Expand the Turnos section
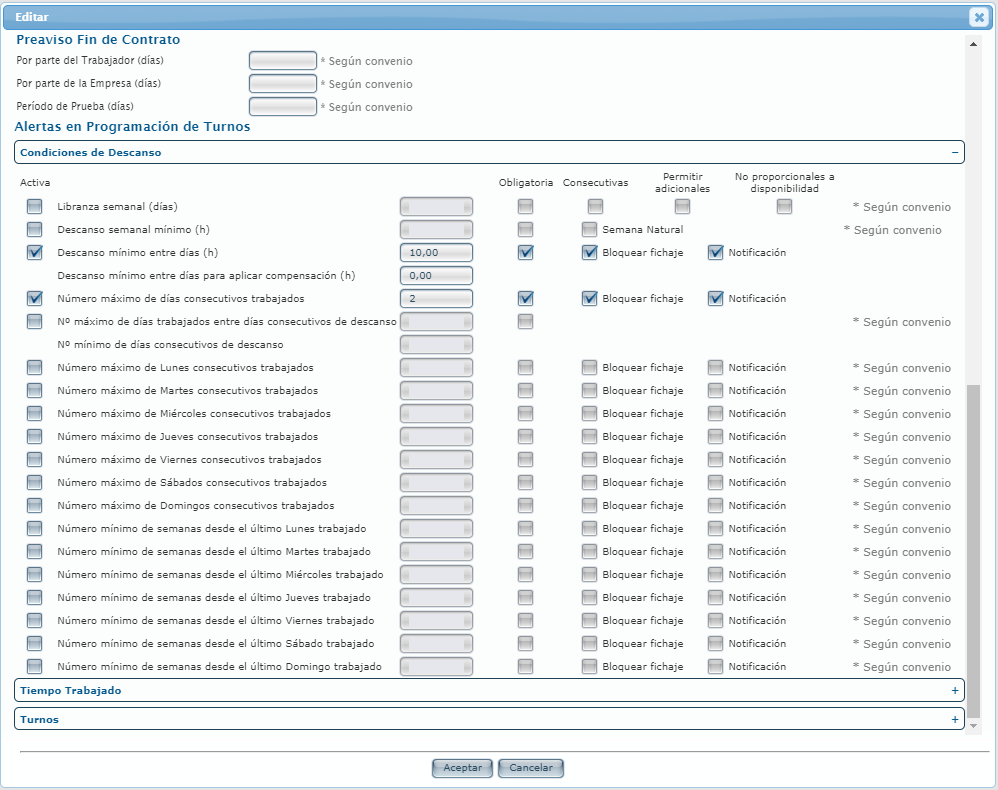The width and height of the screenshot is (998, 790). click(x=955, y=719)
